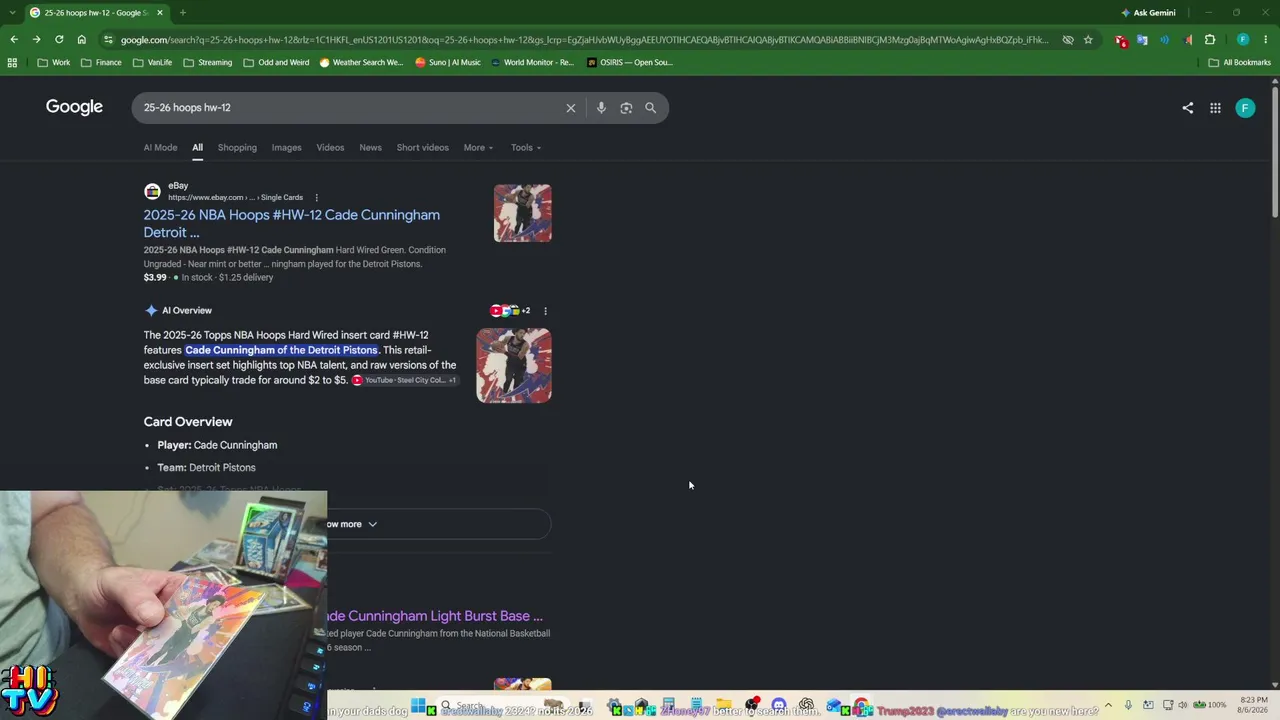Focus the Google search input field
The width and height of the screenshot is (1280, 720).
coord(350,108)
